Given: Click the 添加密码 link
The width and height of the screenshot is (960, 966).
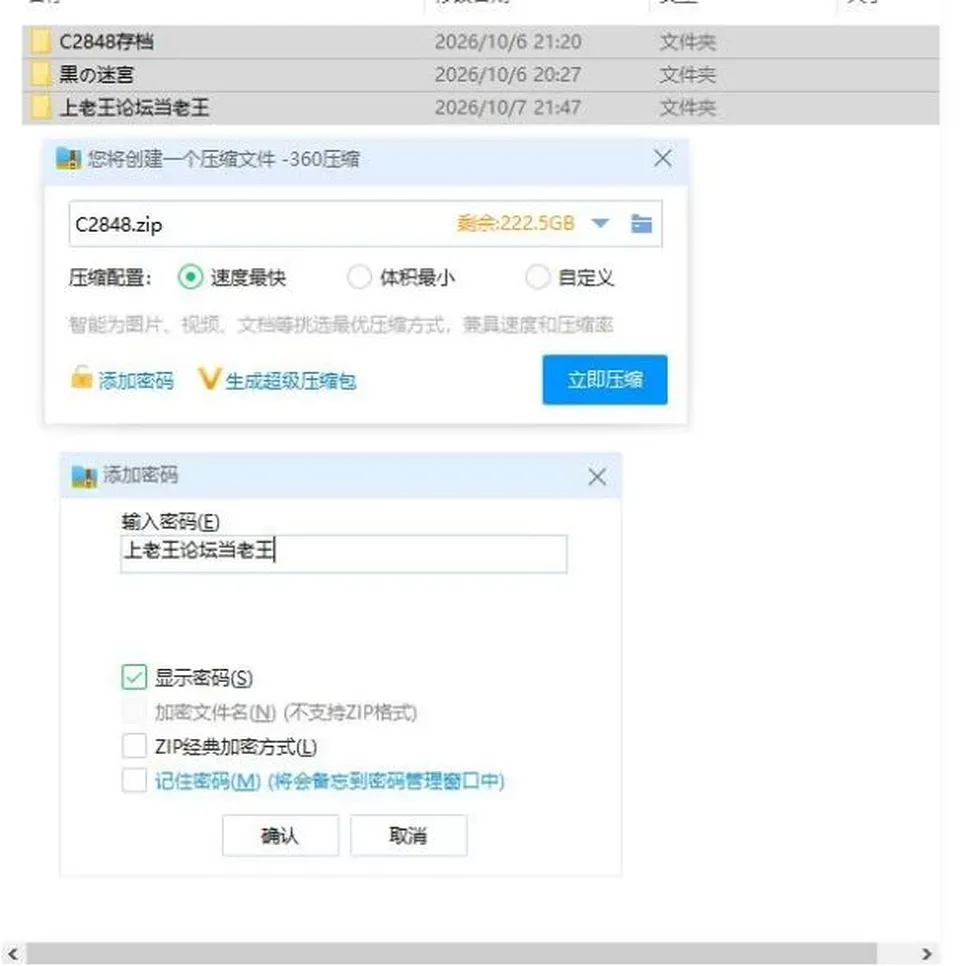Looking at the screenshot, I should pyautogui.click(x=136, y=381).
